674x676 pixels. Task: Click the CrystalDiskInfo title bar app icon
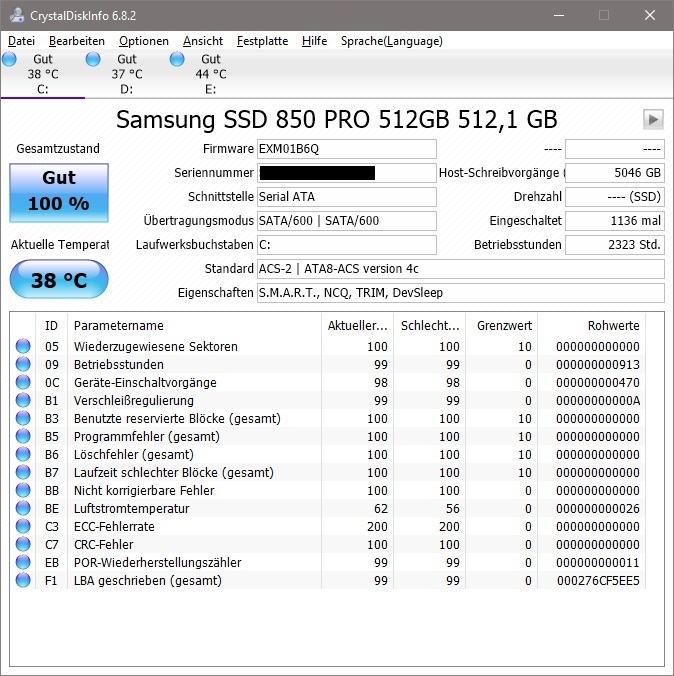click(x=17, y=15)
